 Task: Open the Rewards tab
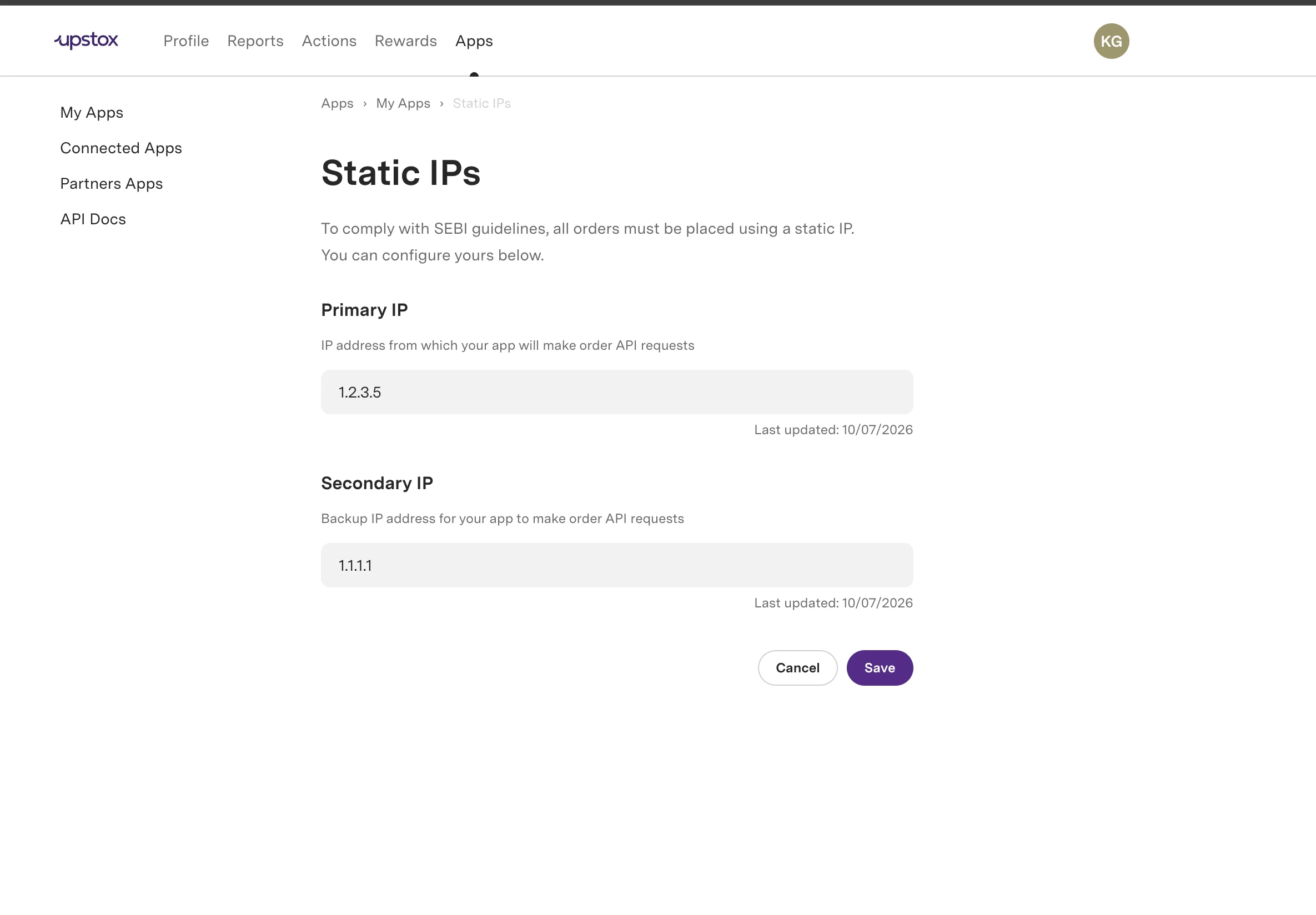point(406,41)
